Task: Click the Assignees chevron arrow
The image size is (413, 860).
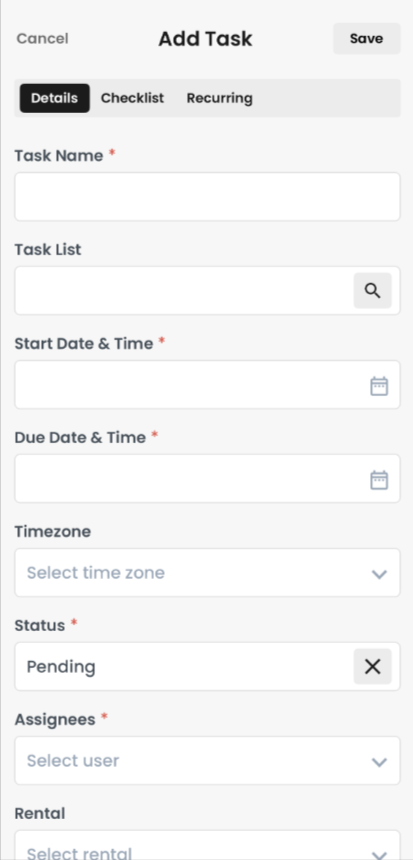Action: click(379, 762)
